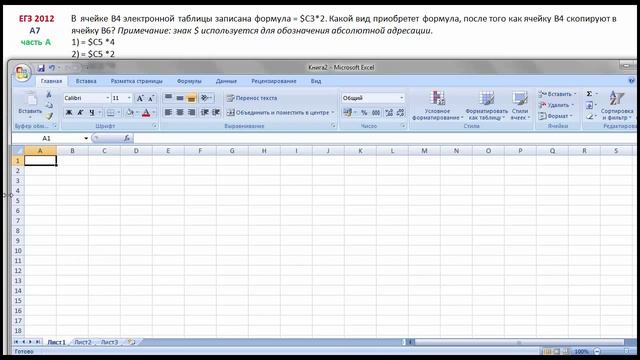Click the large Вставить paste icon
640x360 pixels.
[30, 99]
